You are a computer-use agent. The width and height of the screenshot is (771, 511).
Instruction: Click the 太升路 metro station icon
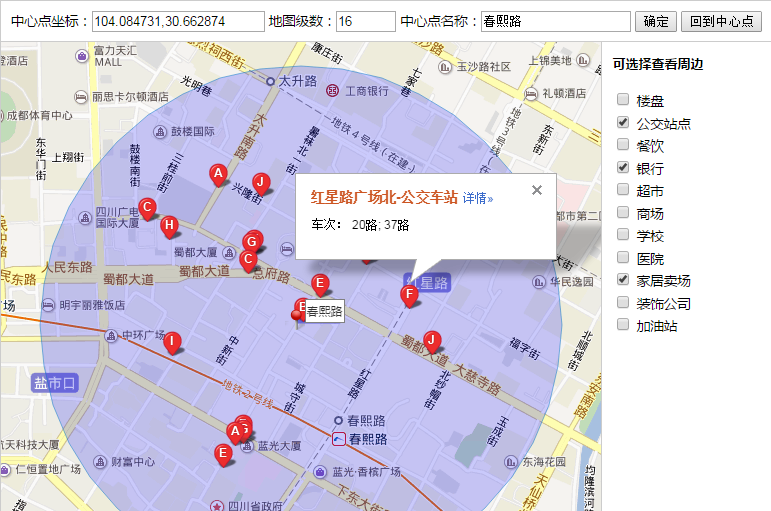pyautogui.click(x=270, y=80)
